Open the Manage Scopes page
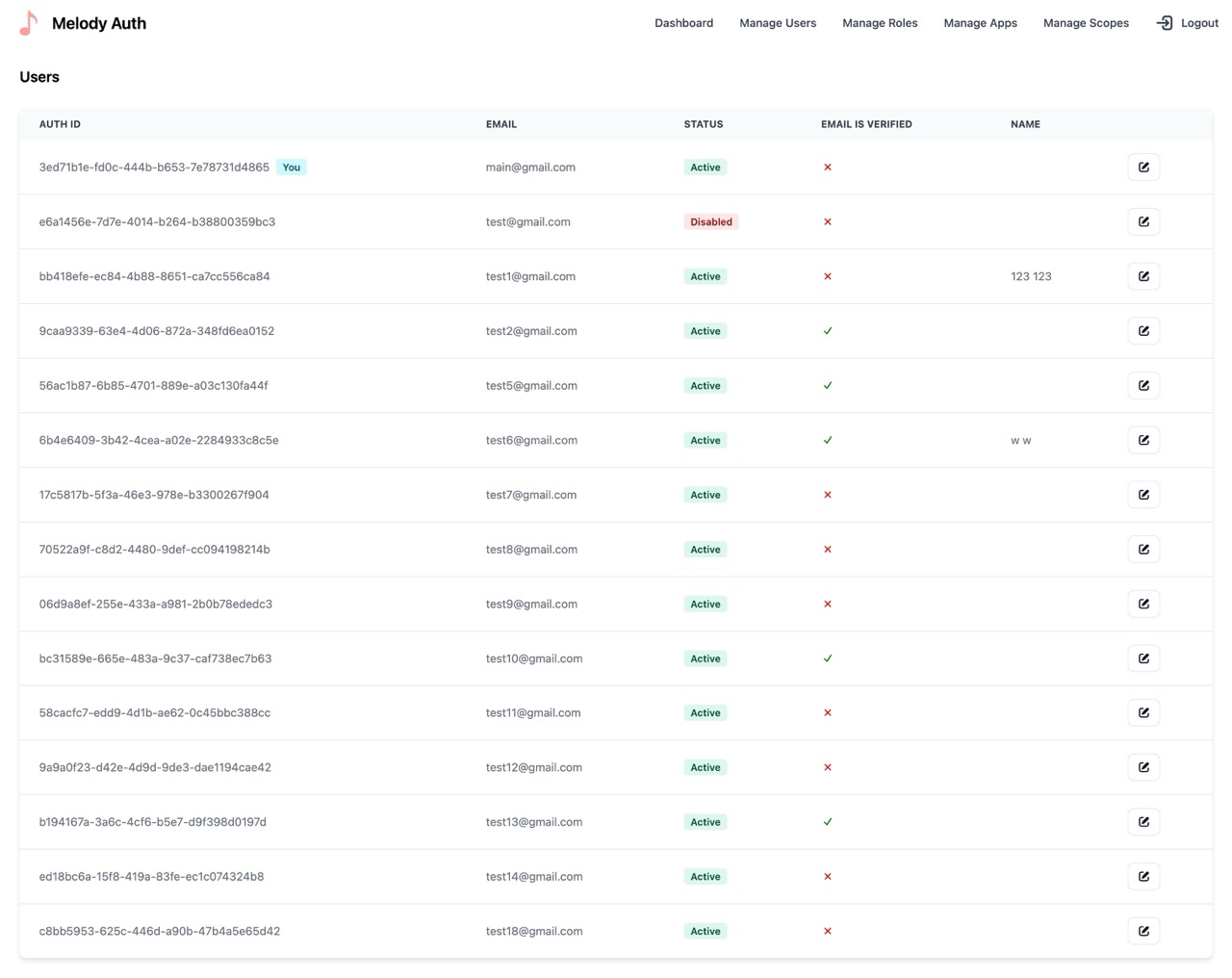This screenshot has height=978, width=1232. (x=1086, y=23)
